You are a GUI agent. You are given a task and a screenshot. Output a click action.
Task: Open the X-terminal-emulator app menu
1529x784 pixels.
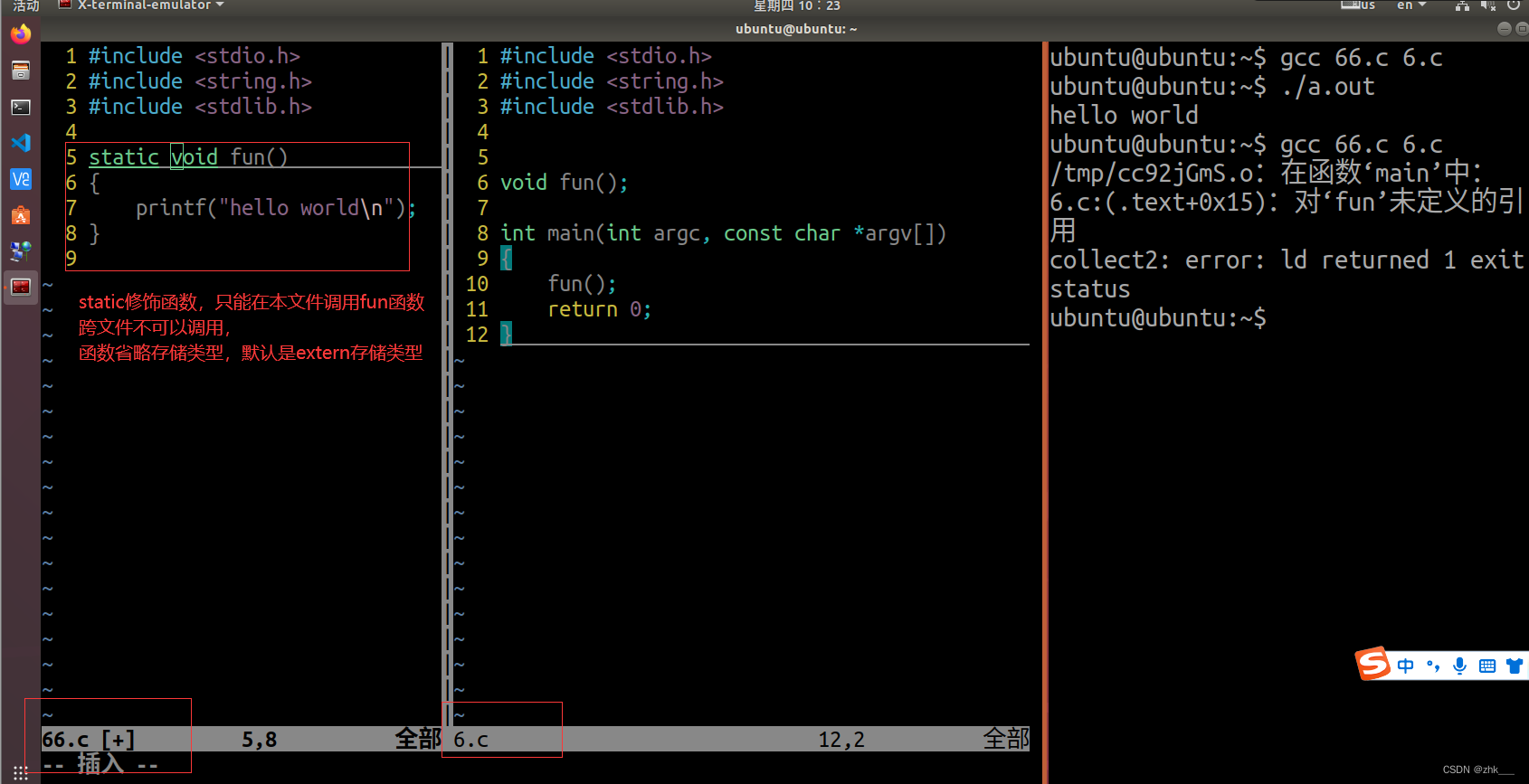tap(141, 5)
